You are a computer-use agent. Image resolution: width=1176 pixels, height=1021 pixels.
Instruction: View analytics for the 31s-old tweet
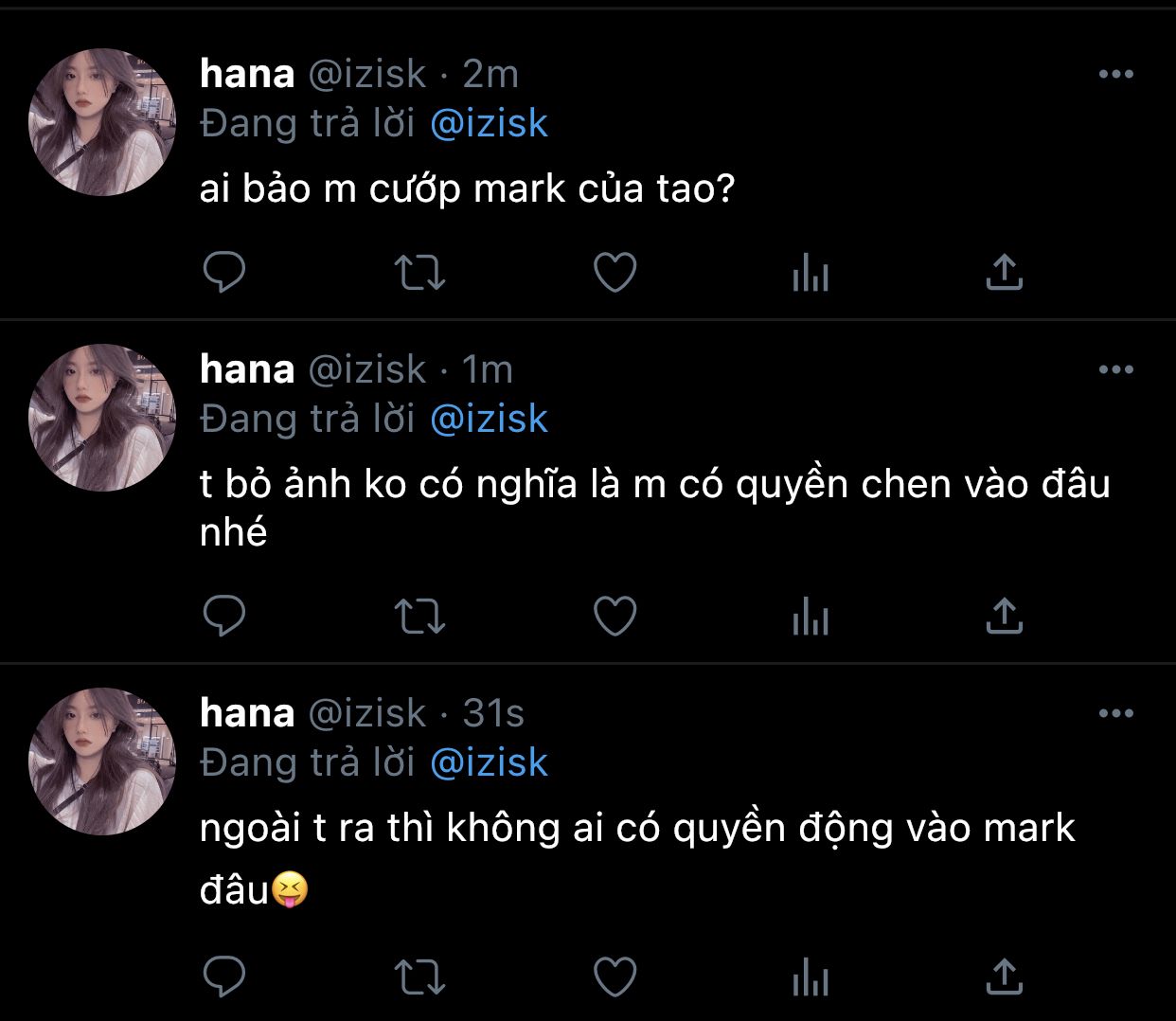coord(811,977)
